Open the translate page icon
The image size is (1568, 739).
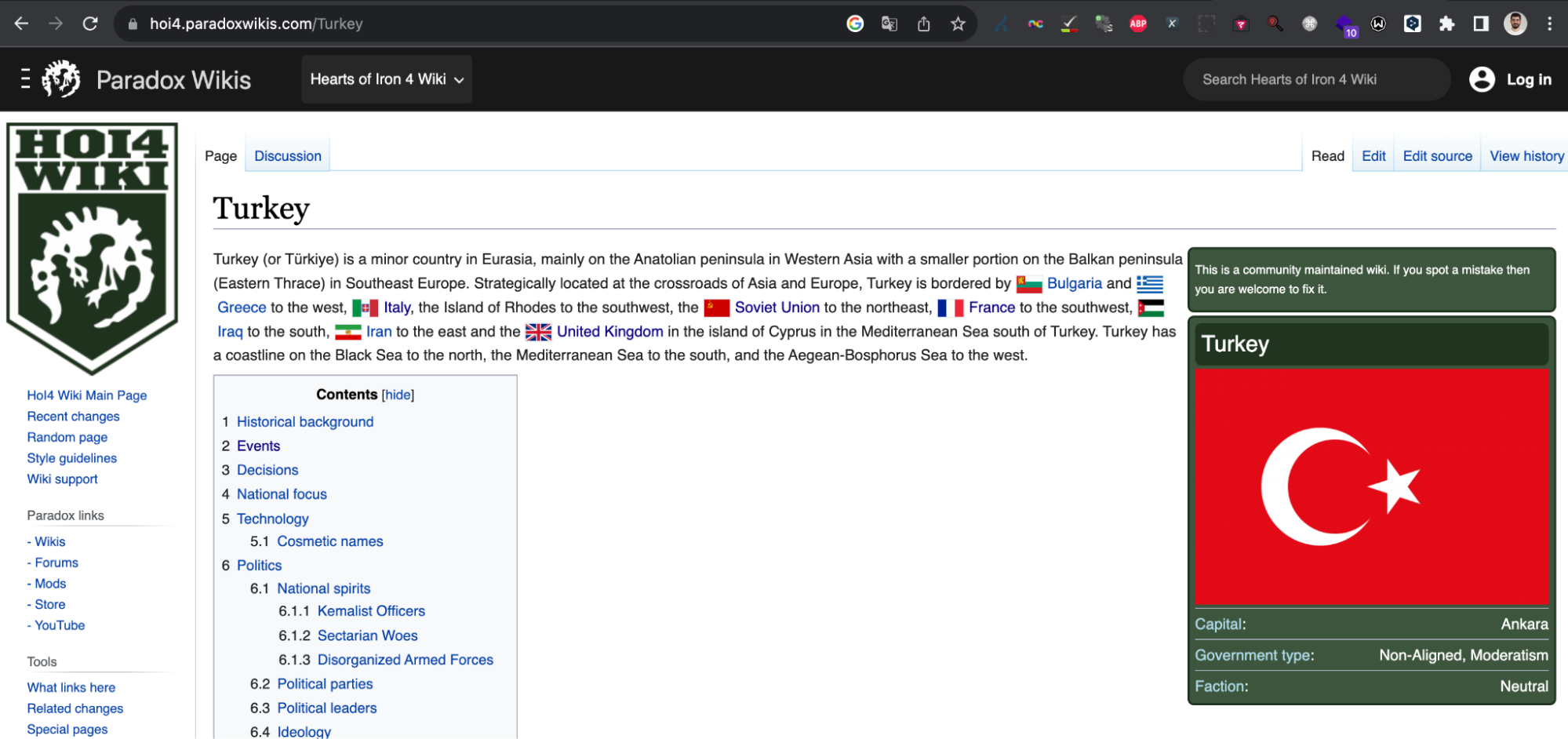click(890, 24)
